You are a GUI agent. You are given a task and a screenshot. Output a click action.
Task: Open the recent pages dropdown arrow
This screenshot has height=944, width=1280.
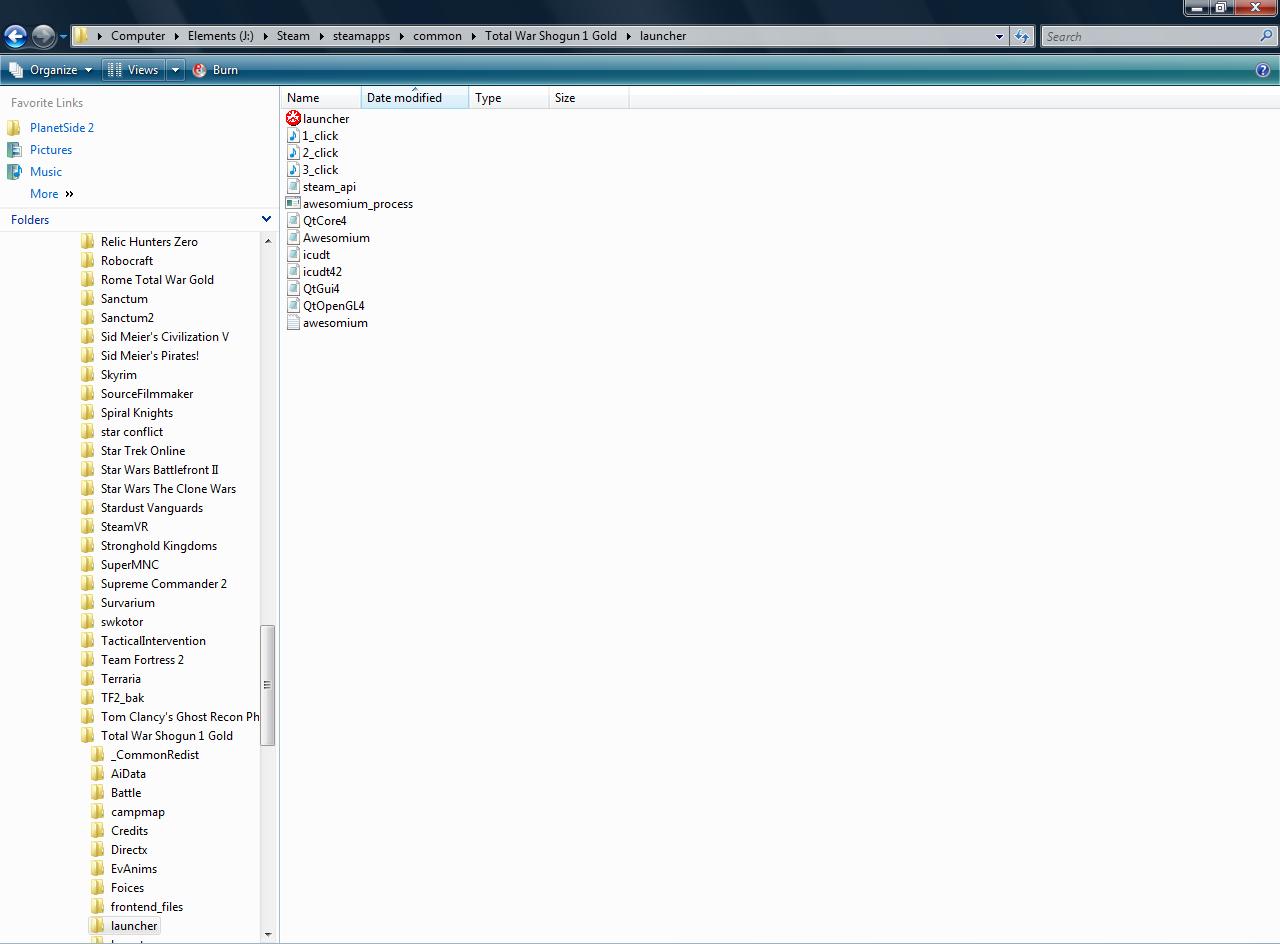pos(63,37)
